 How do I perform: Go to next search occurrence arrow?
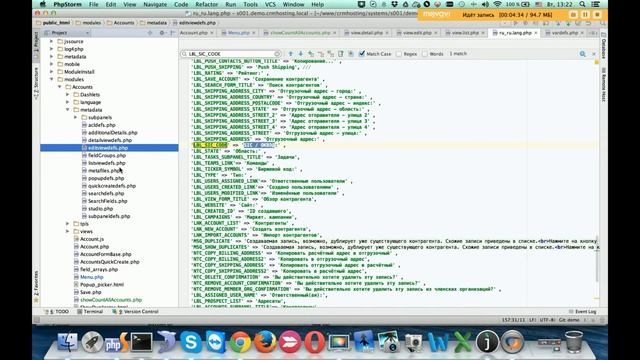(301, 54)
